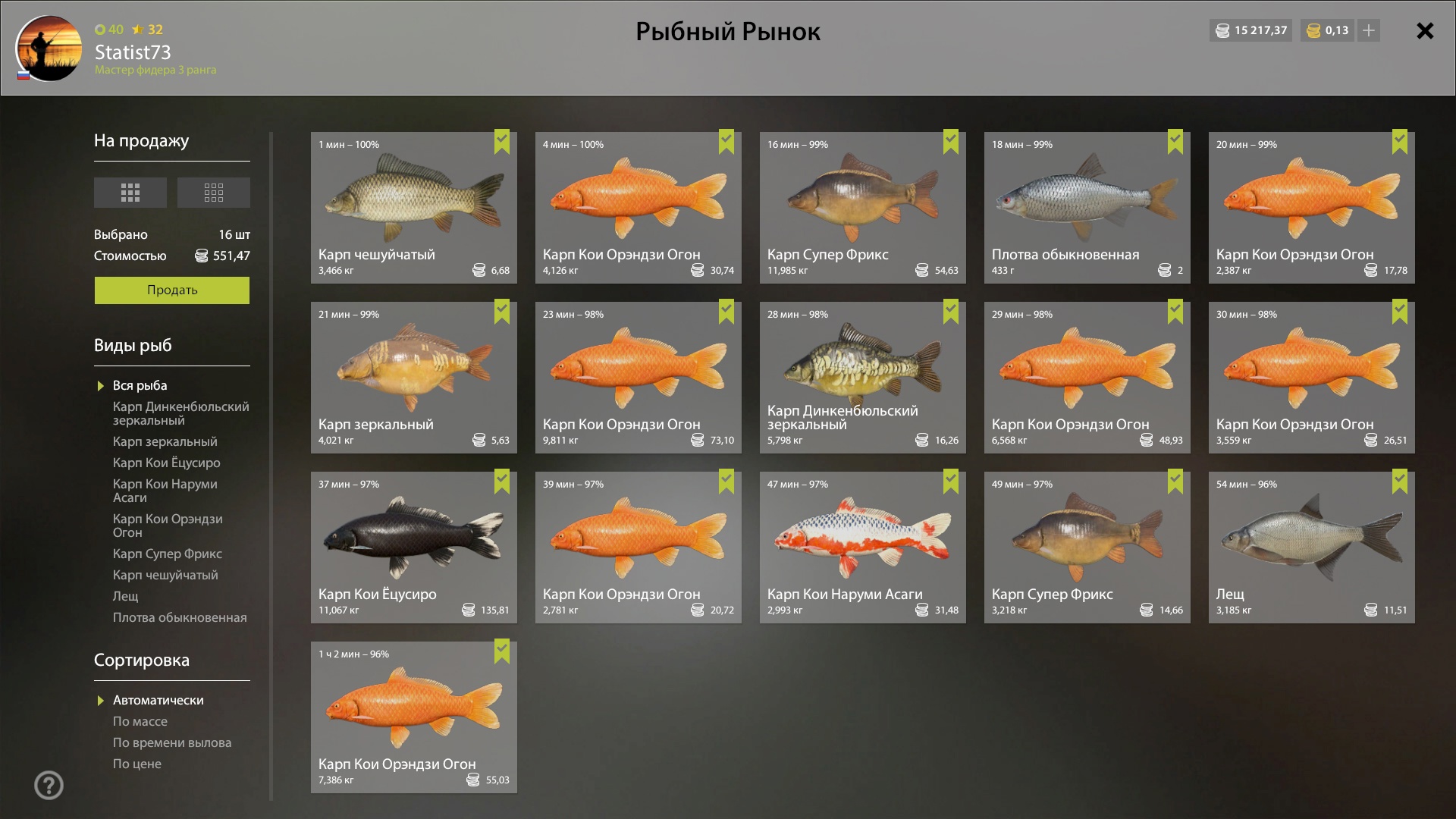1456x819 pixels.
Task: Click the gold coins balance 0,13
Action: coord(1327,30)
